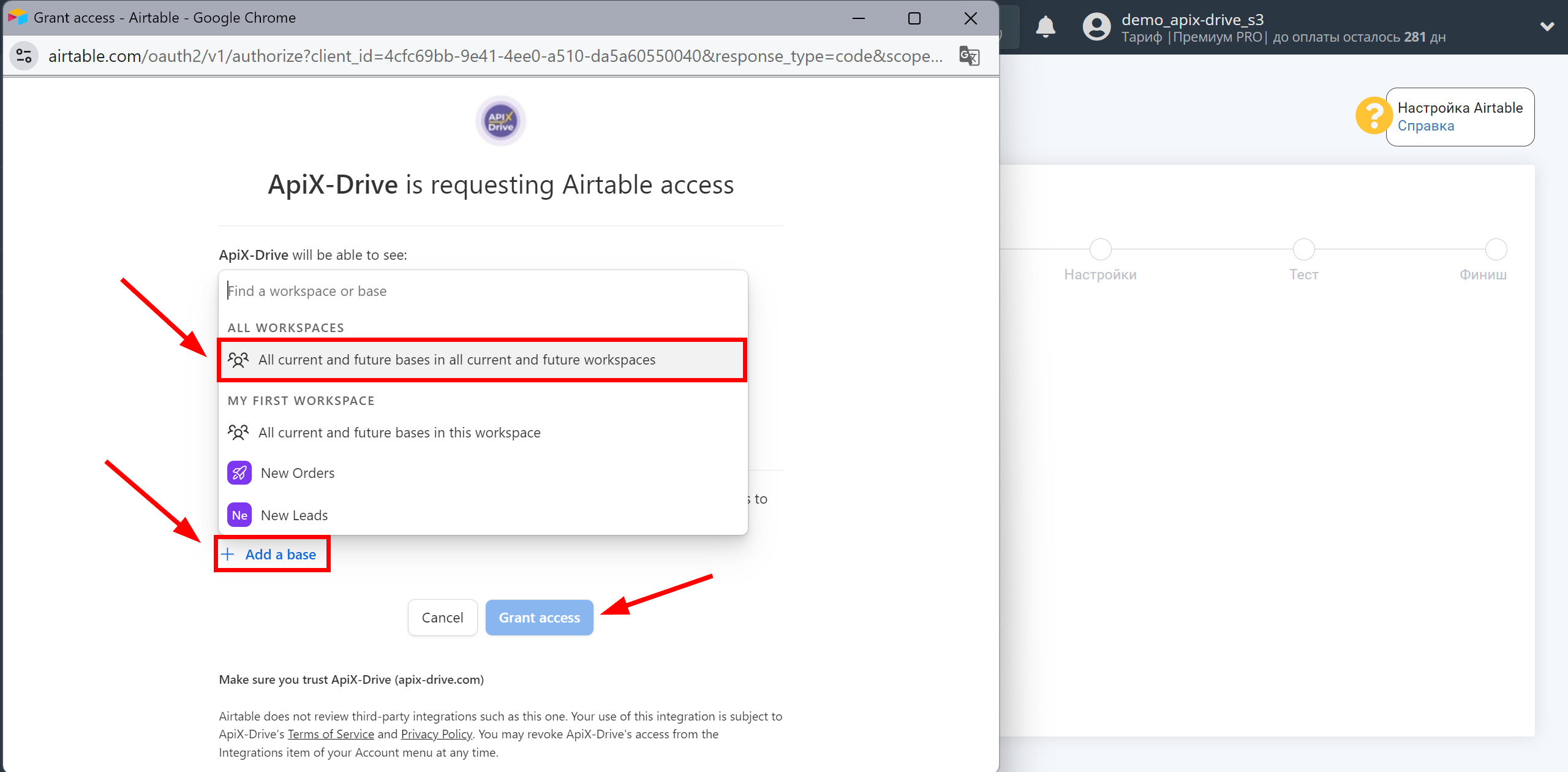Click the notification bell icon in ApiX-Drive window

pos(1046,27)
